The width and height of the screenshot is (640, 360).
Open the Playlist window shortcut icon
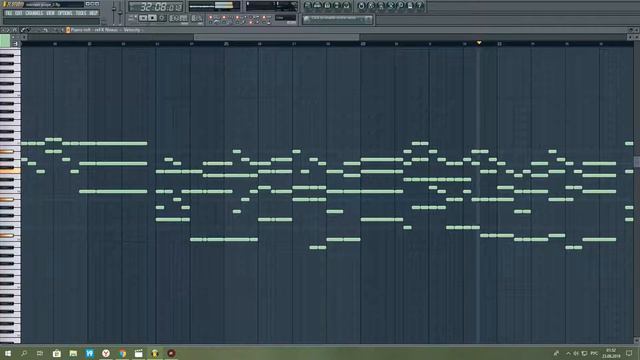[x=307, y=5]
